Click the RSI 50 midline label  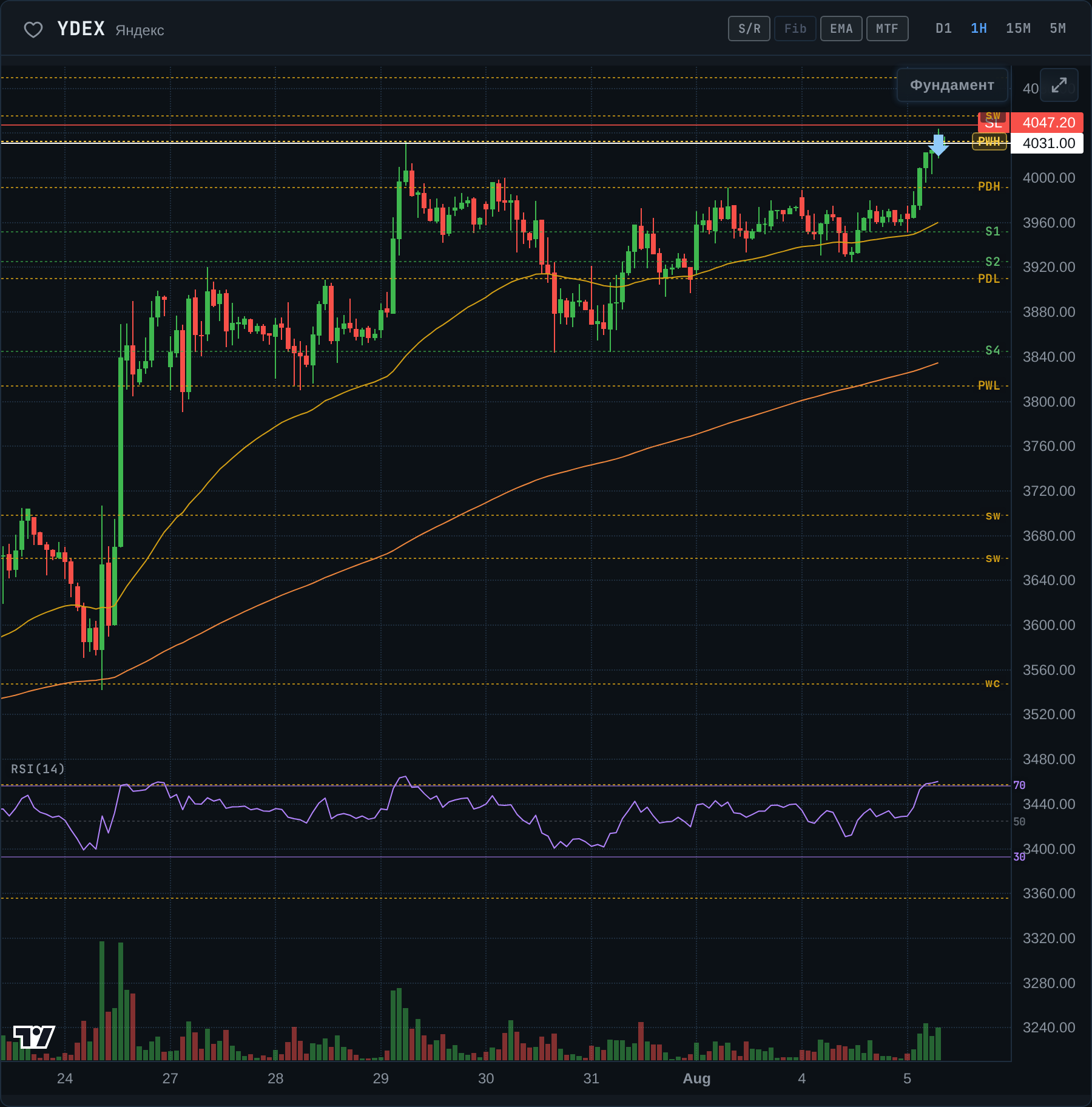[x=1019, y=822]
